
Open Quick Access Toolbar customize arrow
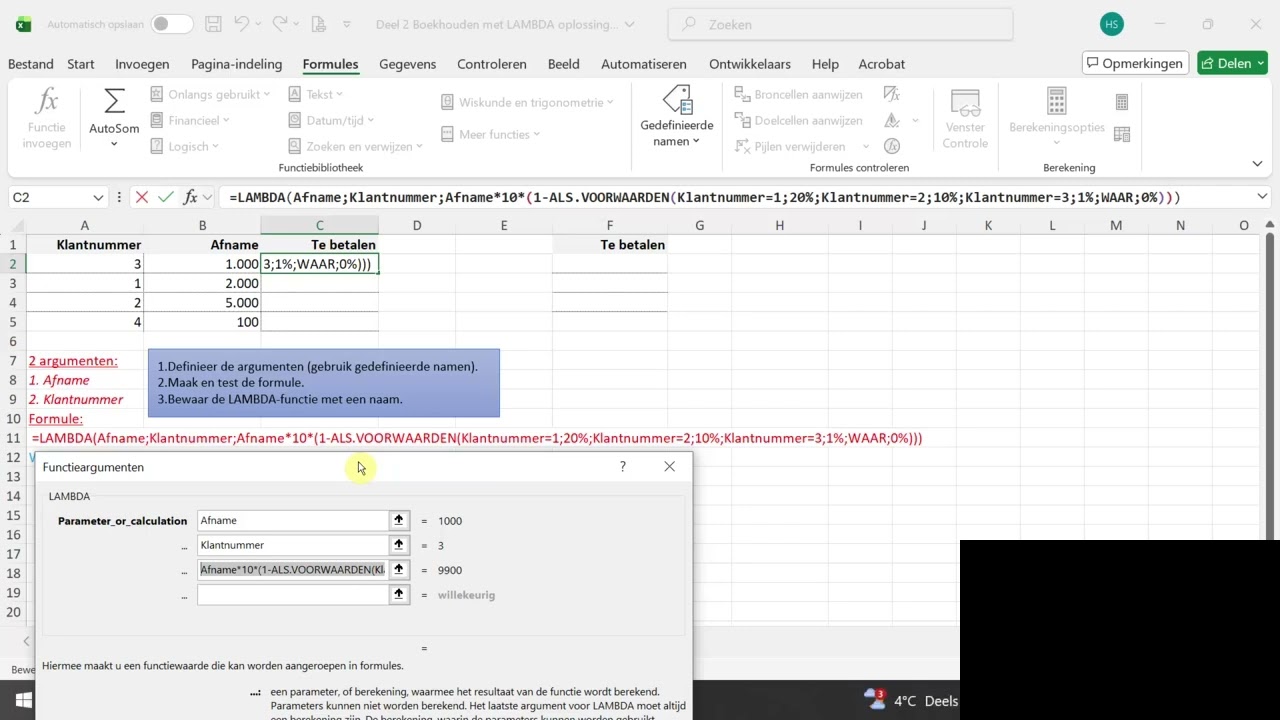pyautogui.click(x=347, y=24)
